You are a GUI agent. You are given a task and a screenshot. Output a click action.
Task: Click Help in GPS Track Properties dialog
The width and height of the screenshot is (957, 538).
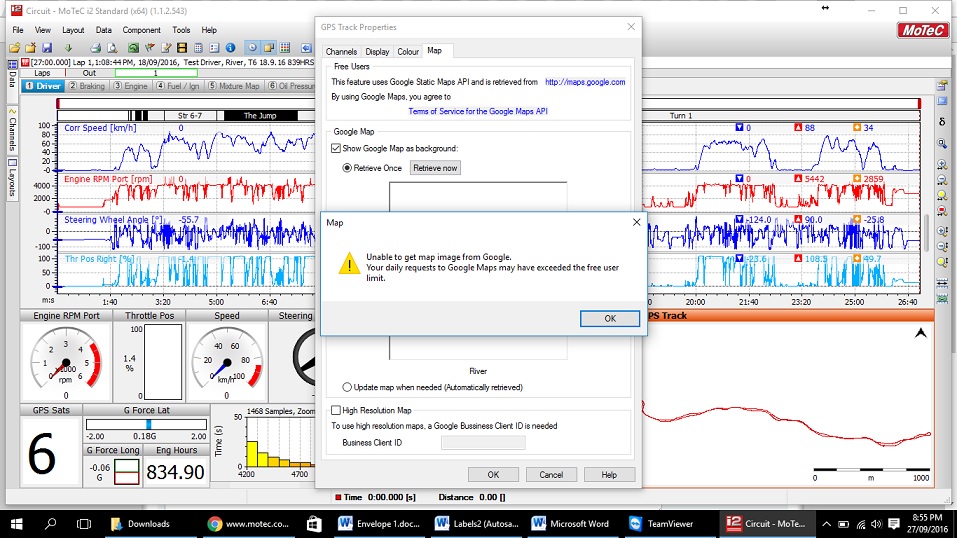(609, 474)
